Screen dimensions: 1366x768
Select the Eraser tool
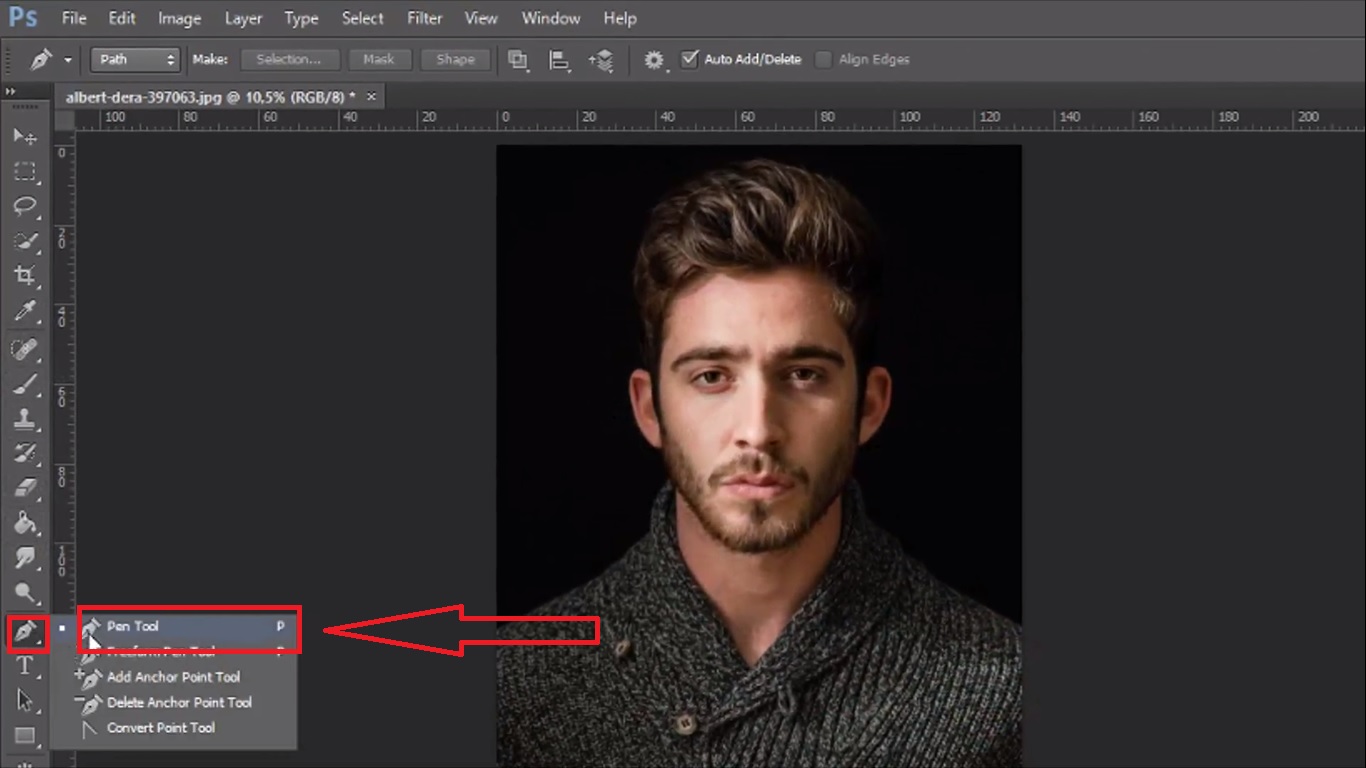[x=25, y=488]
